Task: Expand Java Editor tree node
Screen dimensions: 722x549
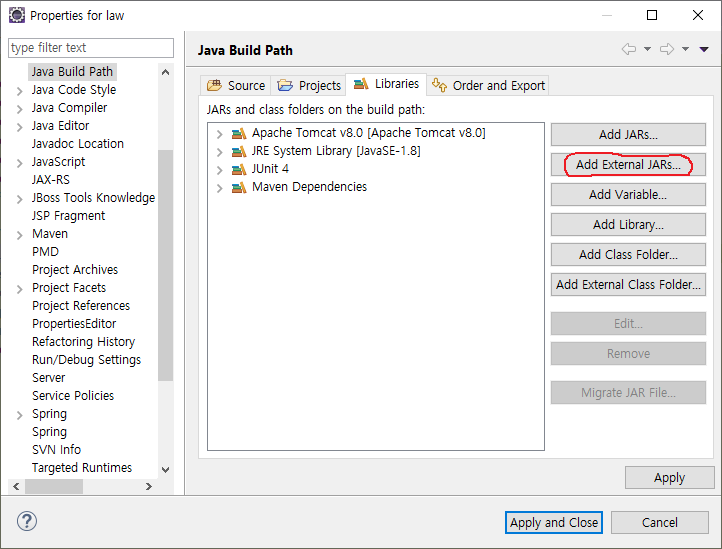Action: coord(19,127)
